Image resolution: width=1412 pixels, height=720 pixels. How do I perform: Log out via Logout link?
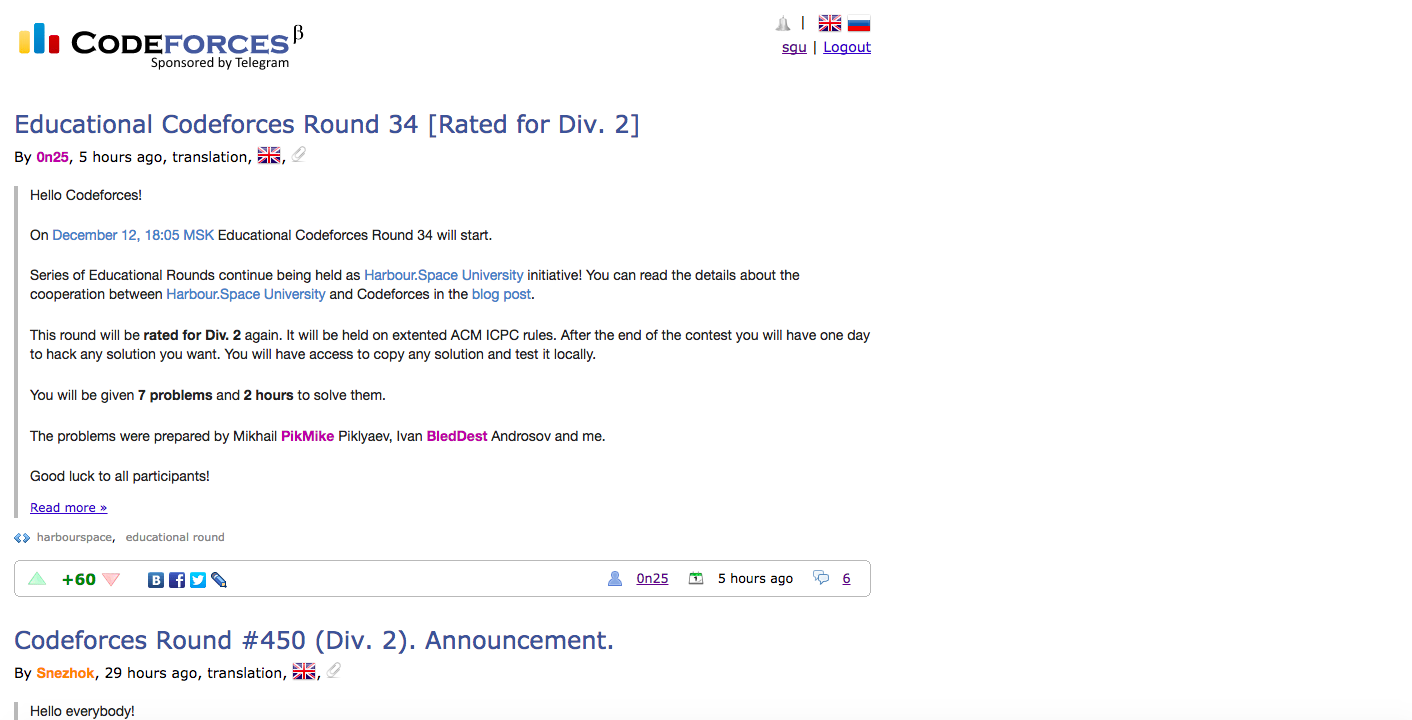(847, 47)
